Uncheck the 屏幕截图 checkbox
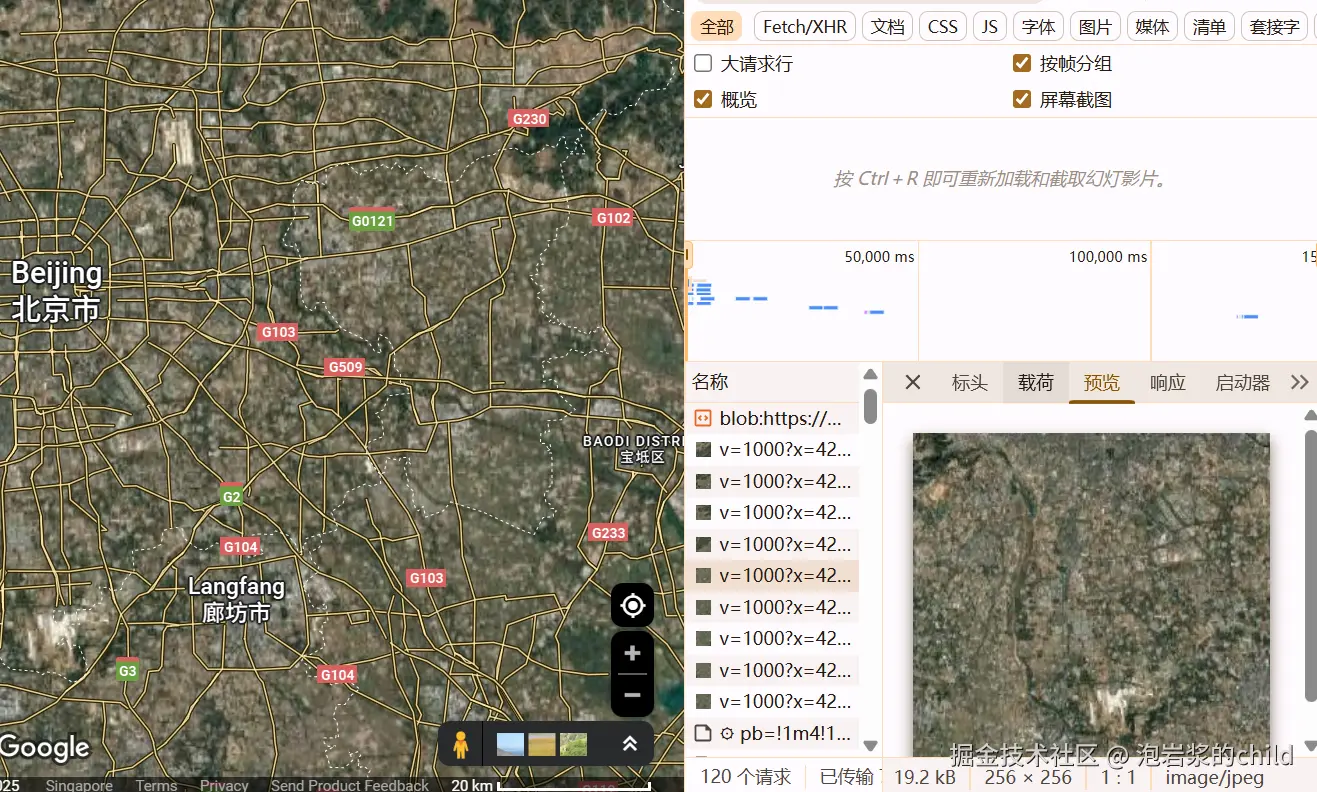 [1022, 99]
